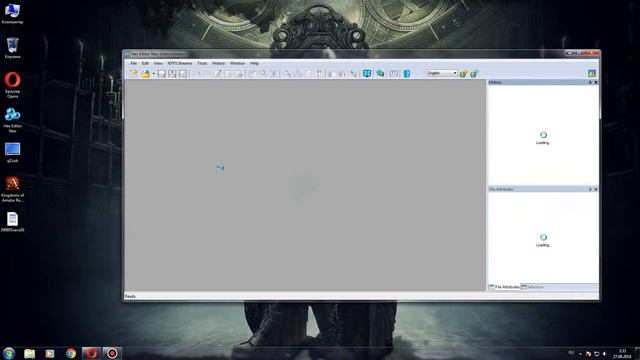The image size is (640, 360).
Task: Click the icon at toolbar's far right
Action: pos(592,73)
